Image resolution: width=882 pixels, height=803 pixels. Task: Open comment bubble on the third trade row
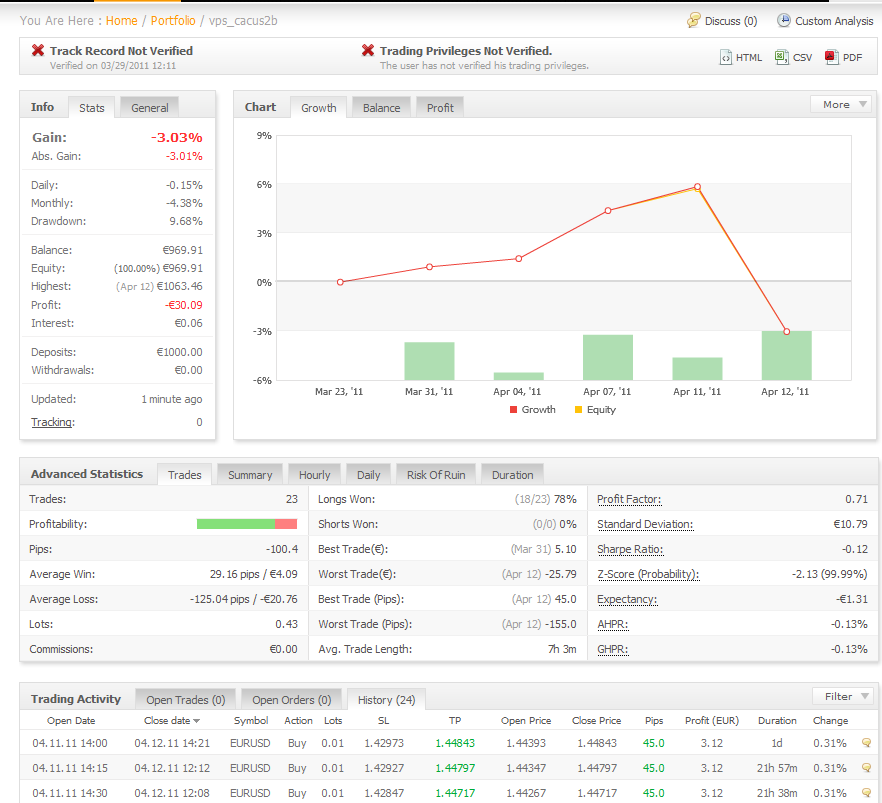pyautogui.click(x=867, y=793)
